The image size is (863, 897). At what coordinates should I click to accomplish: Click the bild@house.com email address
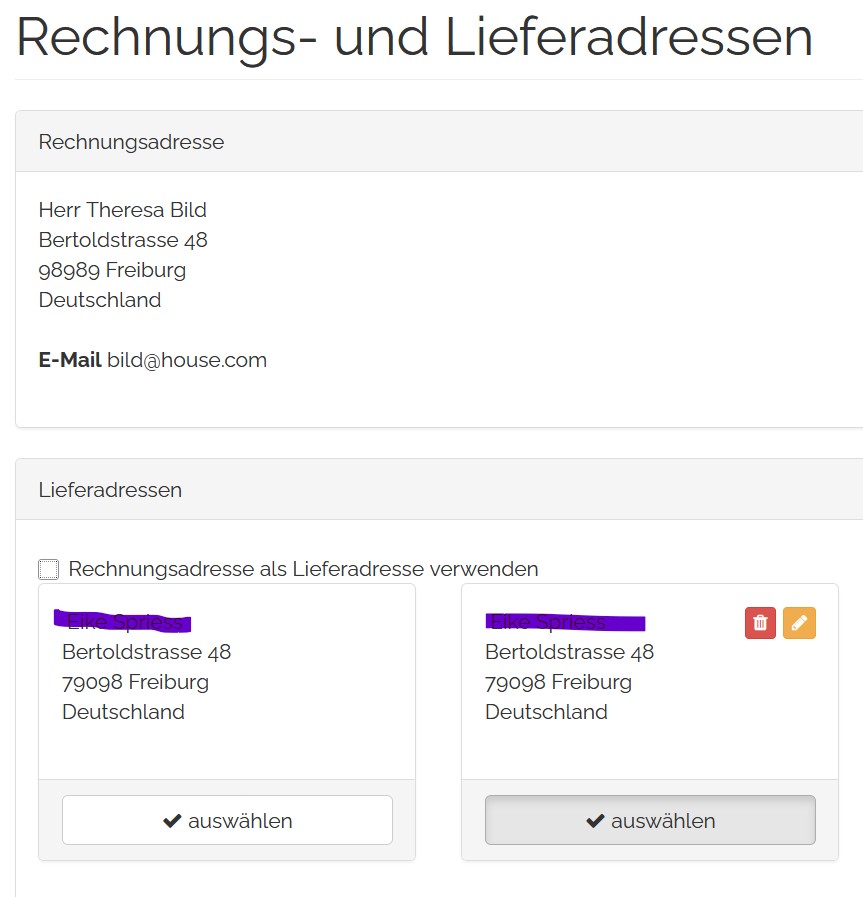click(x=187, y=360)
